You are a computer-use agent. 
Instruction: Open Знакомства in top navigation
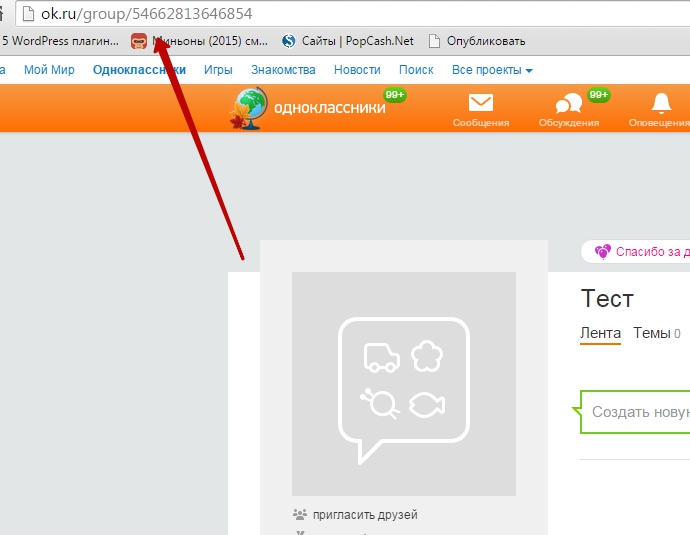(x=283, y=70)
